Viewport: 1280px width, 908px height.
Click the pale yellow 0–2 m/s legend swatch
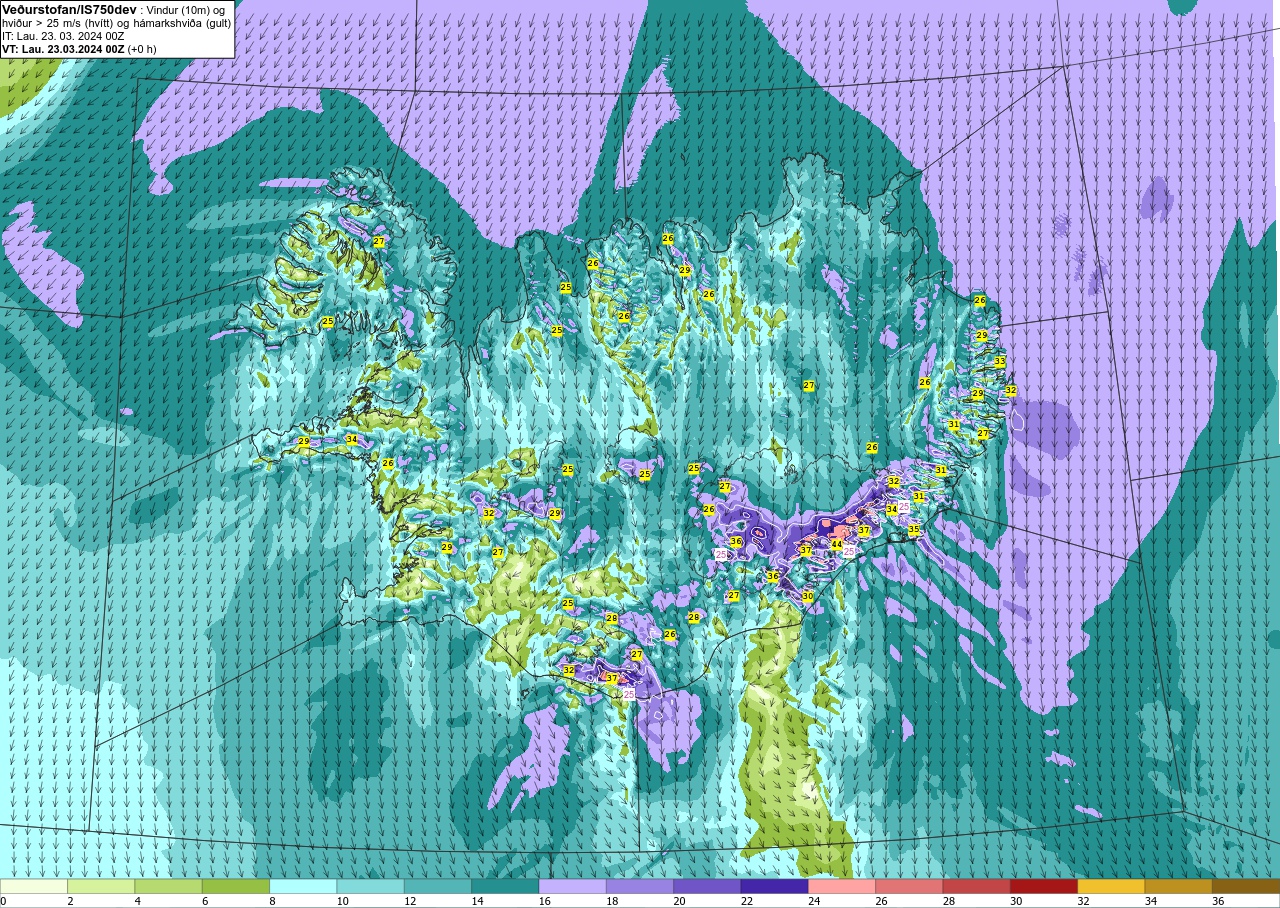34,886
